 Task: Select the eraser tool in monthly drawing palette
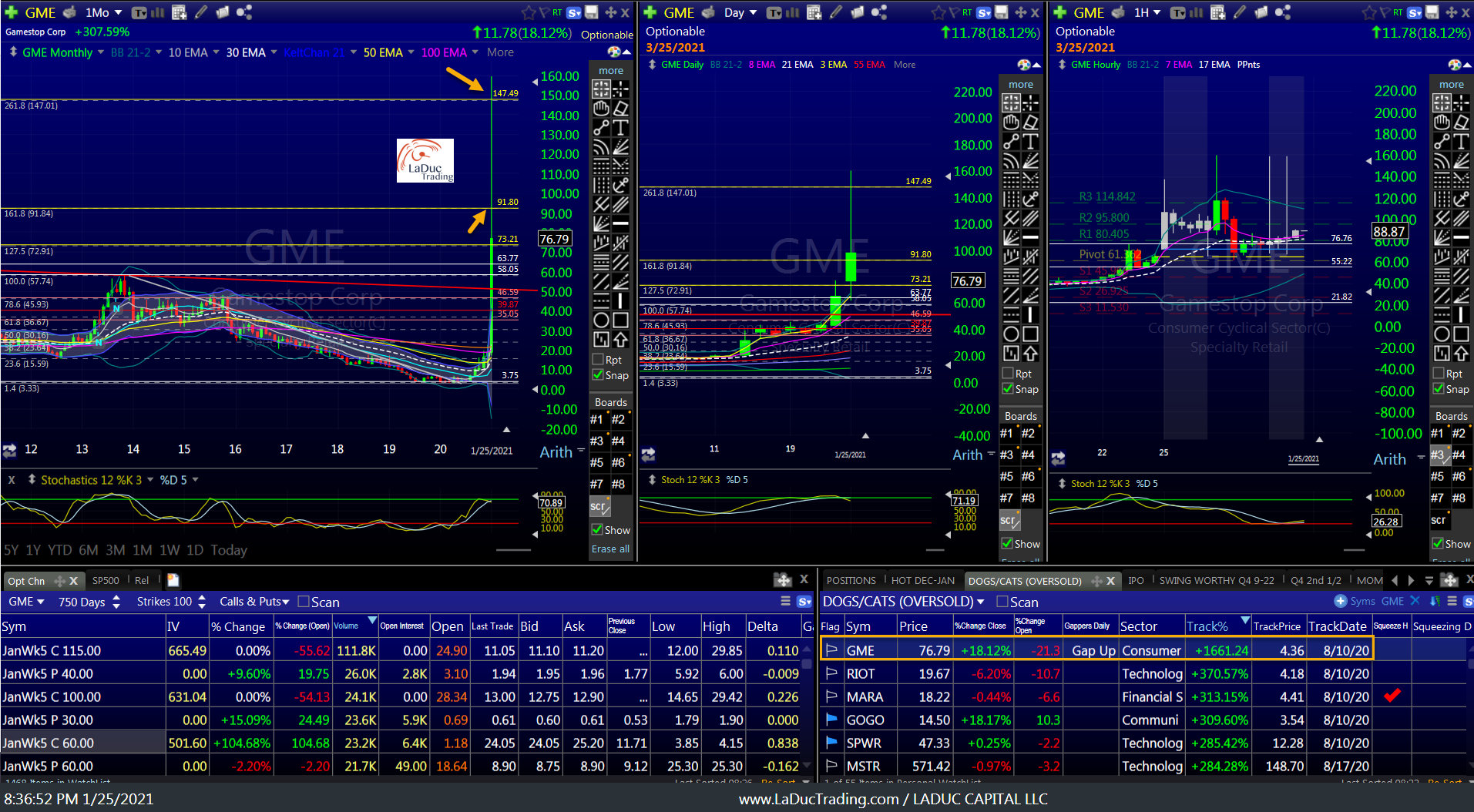620,108
